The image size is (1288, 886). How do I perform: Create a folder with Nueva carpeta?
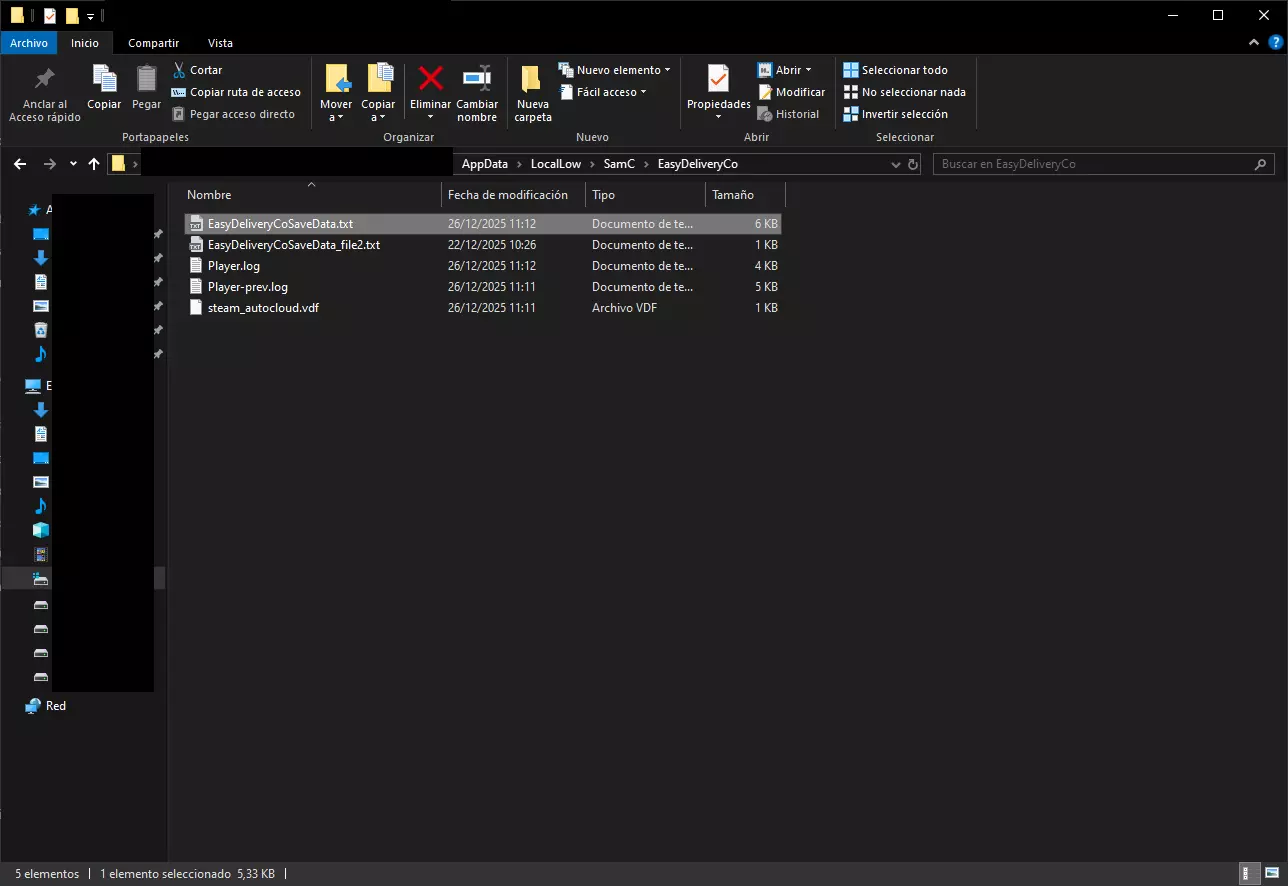[x=533, y=94]
